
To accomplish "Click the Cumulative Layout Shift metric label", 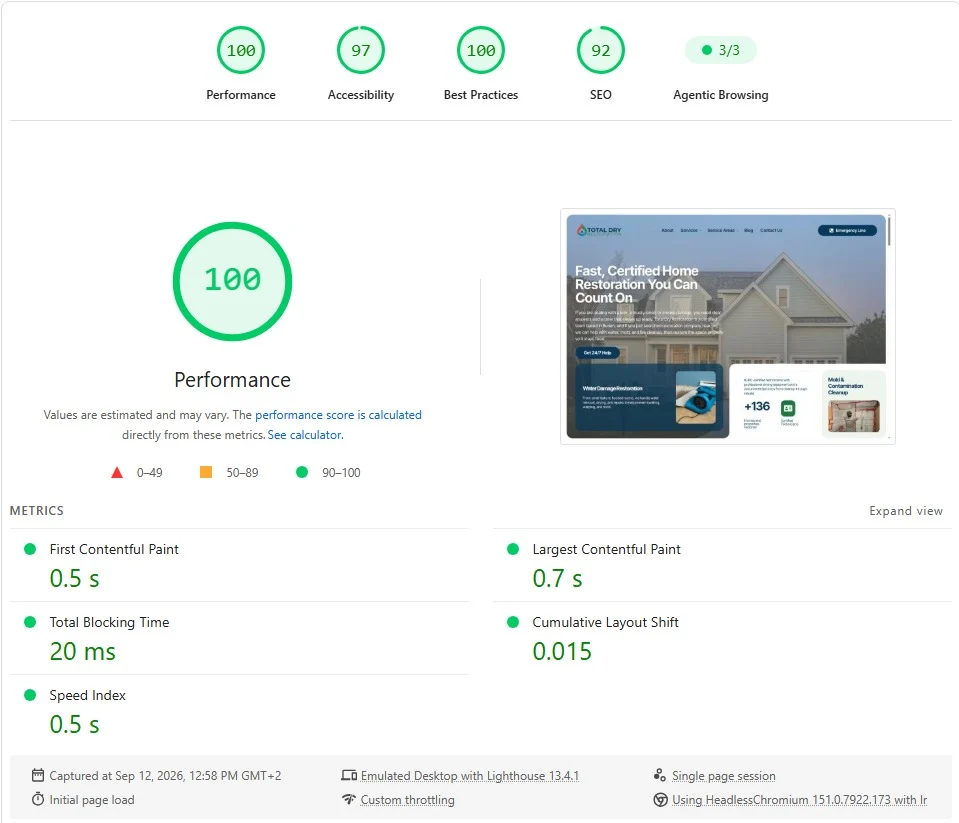I will 605,622.
